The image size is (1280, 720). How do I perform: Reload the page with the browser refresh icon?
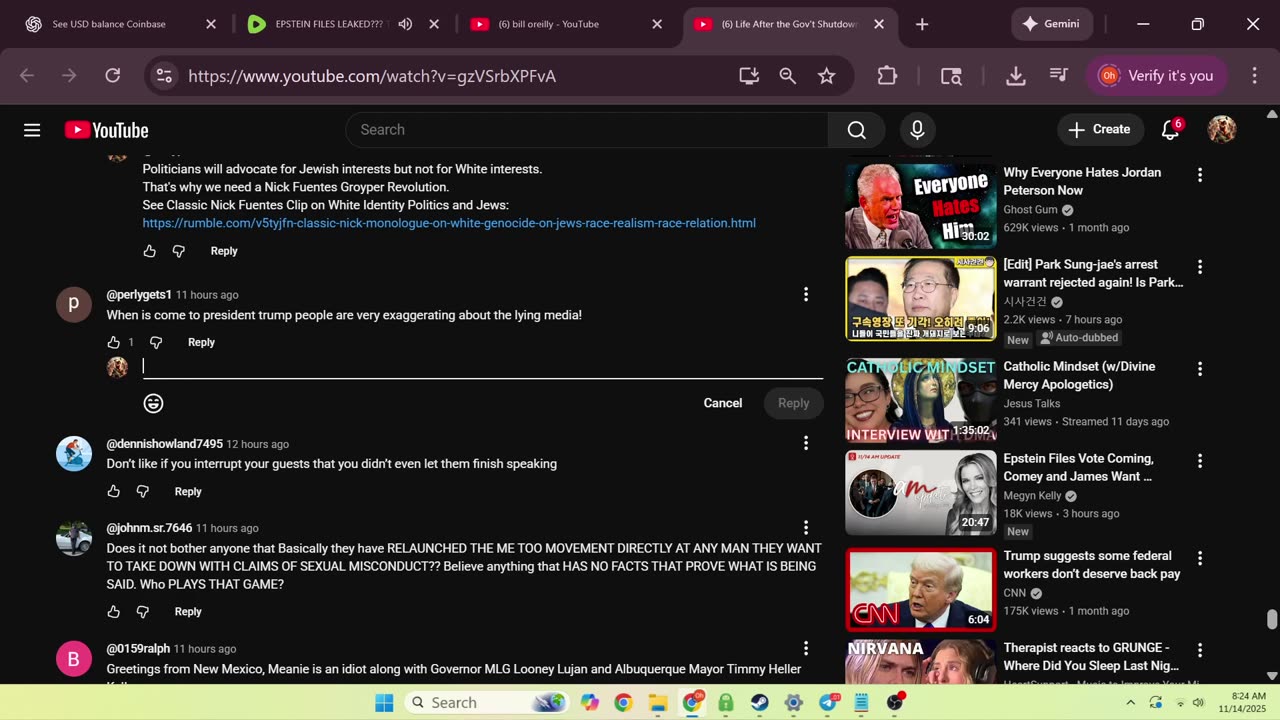click(x=113, y=76)
